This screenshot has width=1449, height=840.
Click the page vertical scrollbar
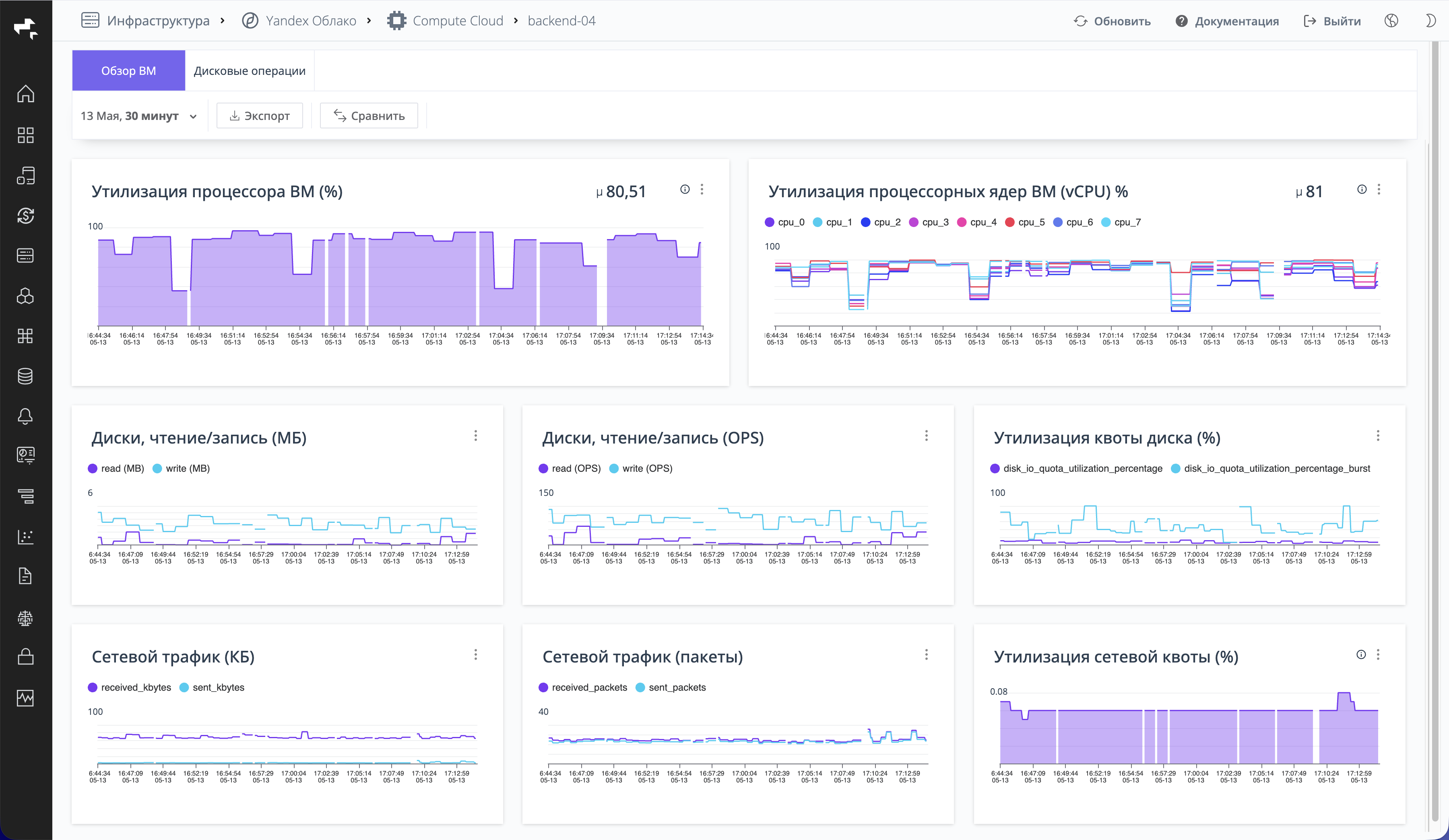coord(1435,431)
